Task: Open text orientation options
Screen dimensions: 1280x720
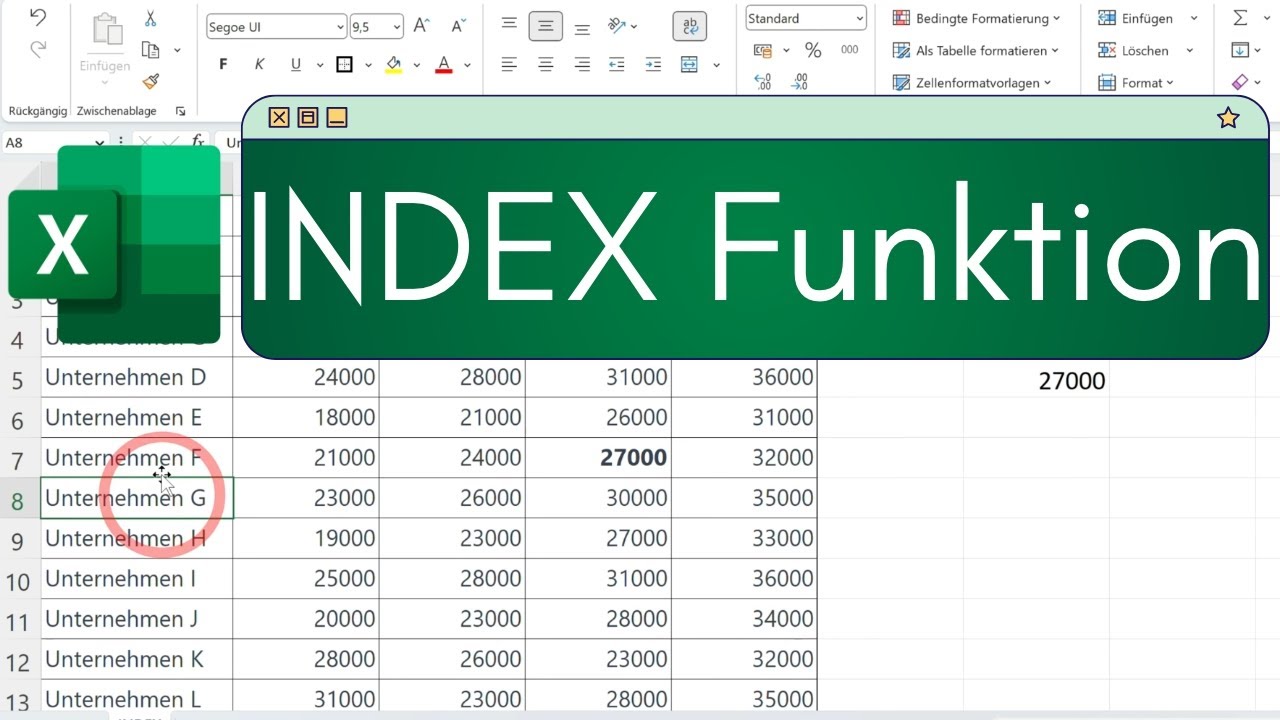Action: [x=623, y=26]
